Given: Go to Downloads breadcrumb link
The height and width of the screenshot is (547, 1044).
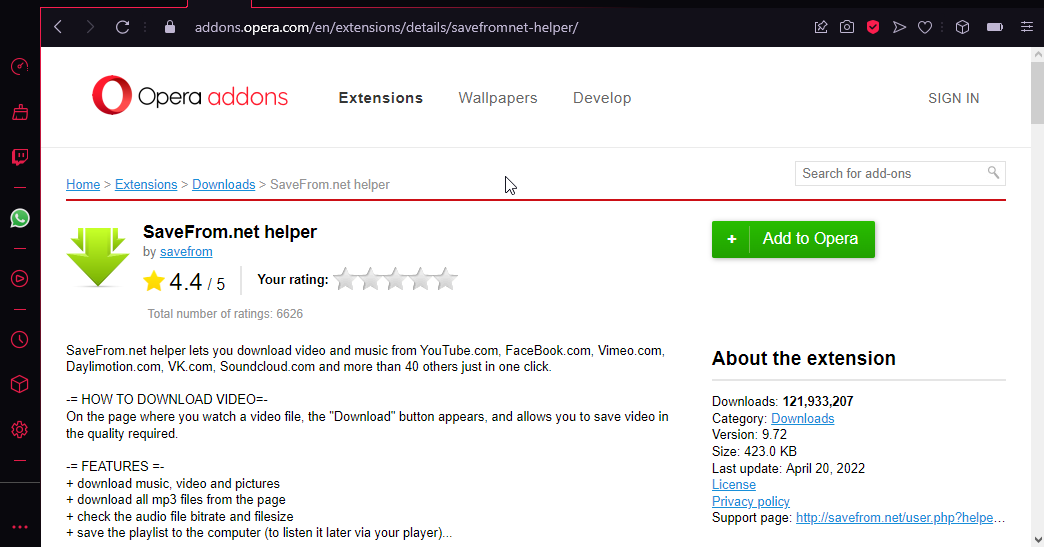Looking at the screenshot, I should click(224, 184).
